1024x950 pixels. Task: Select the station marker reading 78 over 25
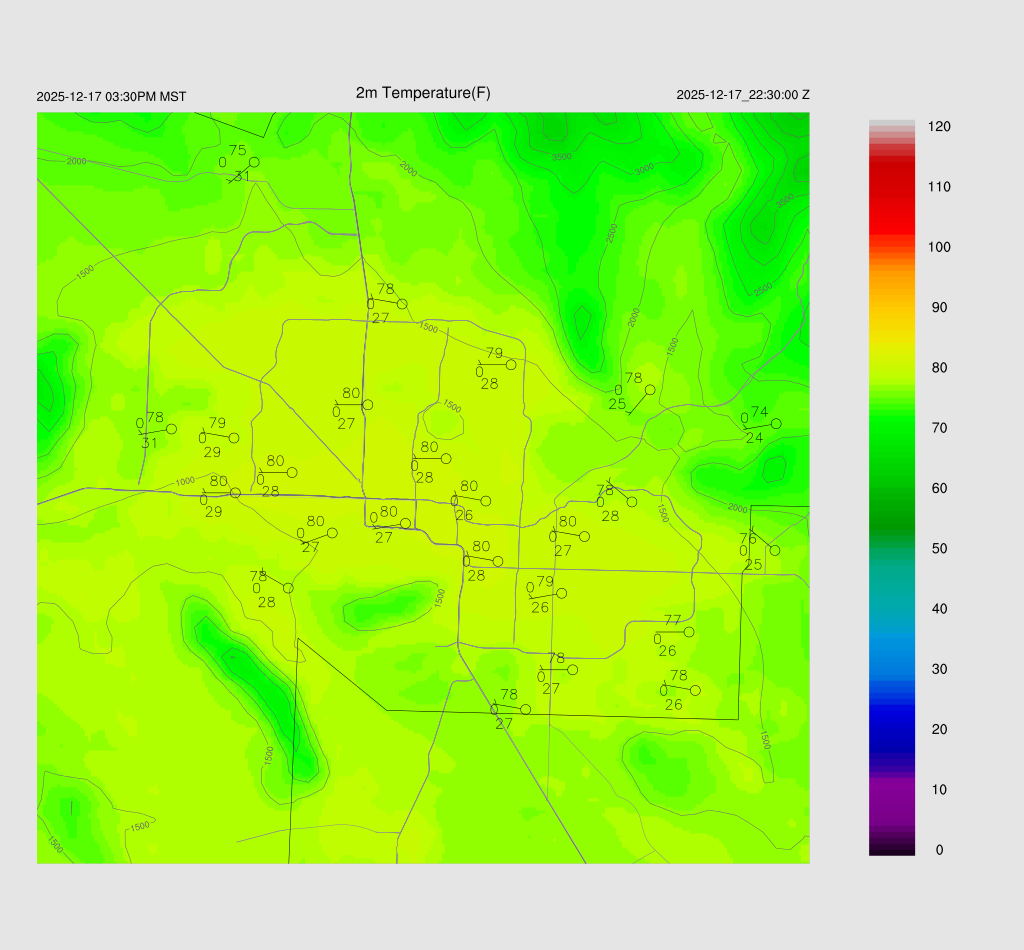[650, 390]
